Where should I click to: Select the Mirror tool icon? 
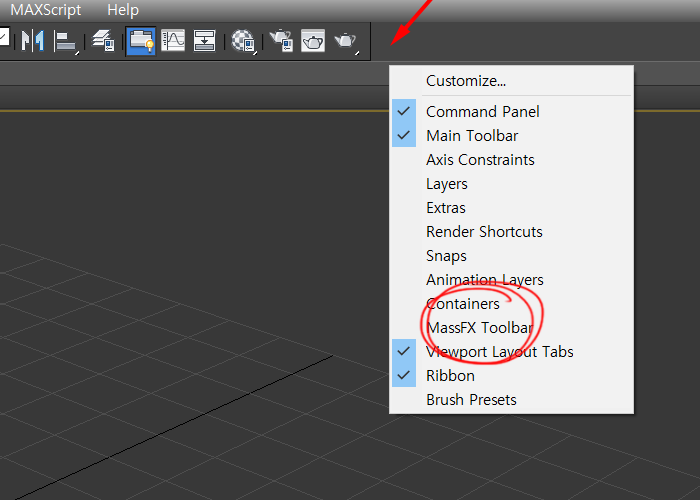click(33, 41)
